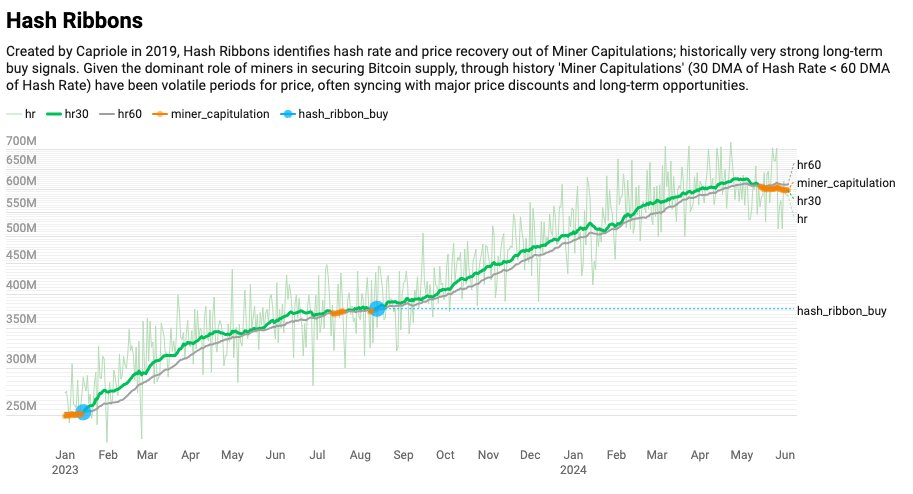Toggle the hr60 legend entry

click(121, 114)
